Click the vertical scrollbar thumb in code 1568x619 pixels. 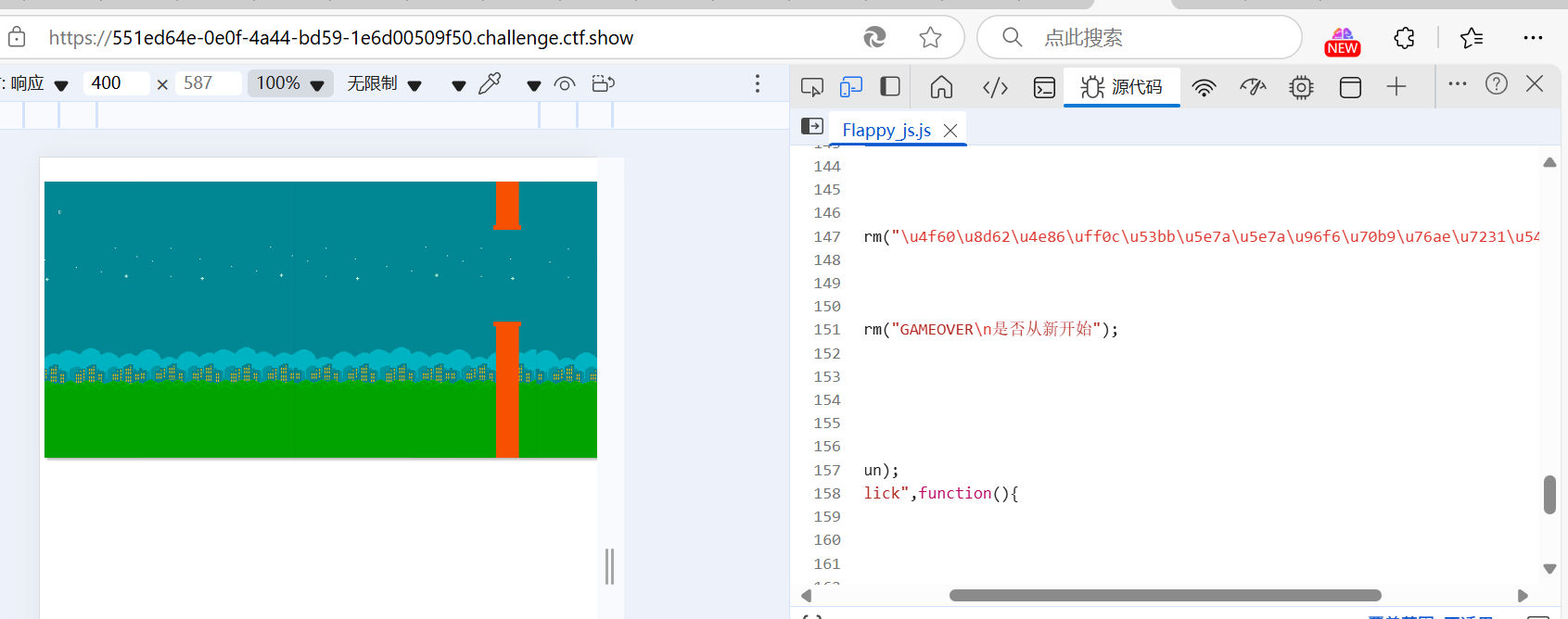tap(1549, 494)
